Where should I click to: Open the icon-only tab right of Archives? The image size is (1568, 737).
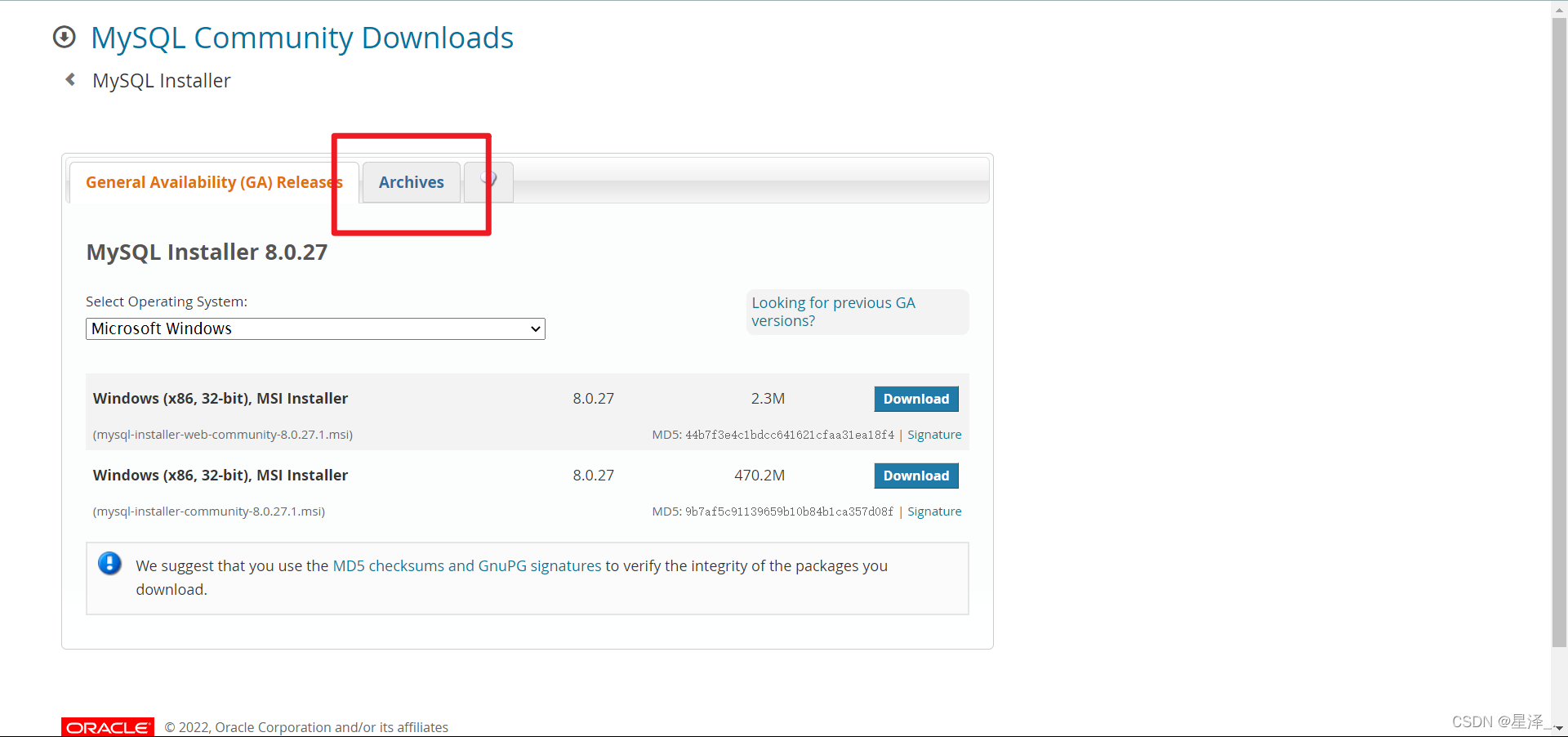coord(488,181)
